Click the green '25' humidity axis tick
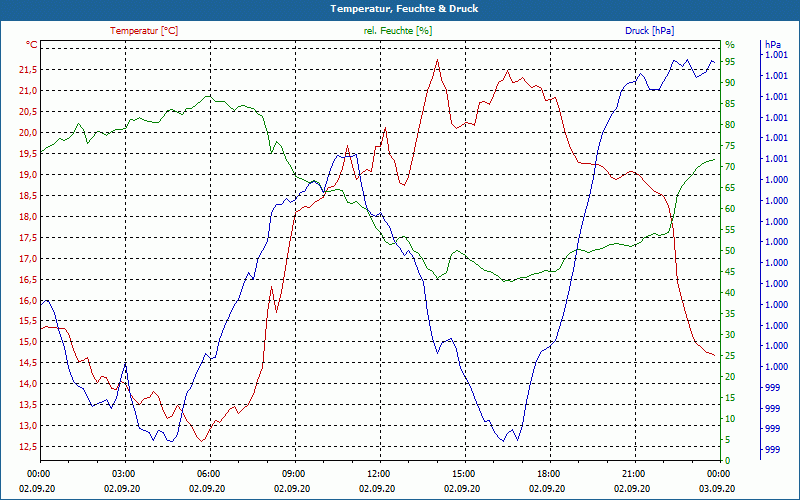The image size is (800, 500). pyautogui.click(x=730, y=356)
